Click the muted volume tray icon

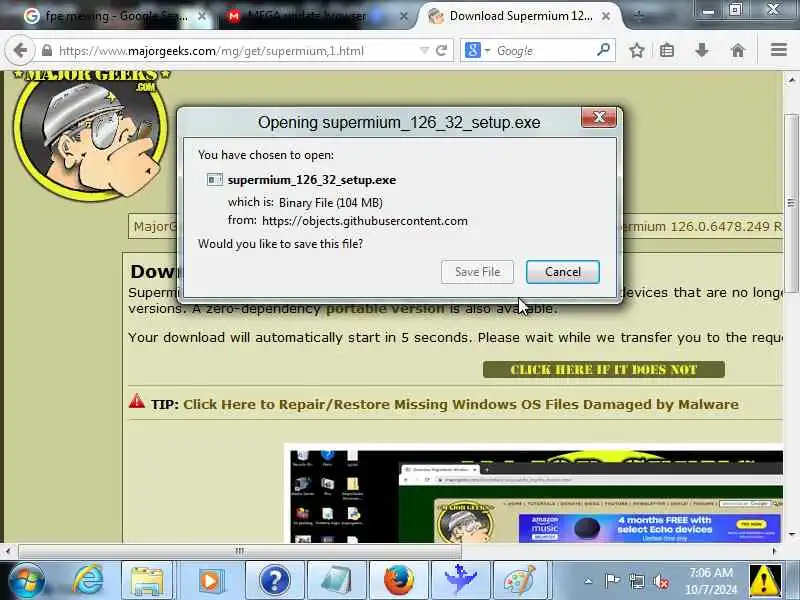[x=661, y=581]
